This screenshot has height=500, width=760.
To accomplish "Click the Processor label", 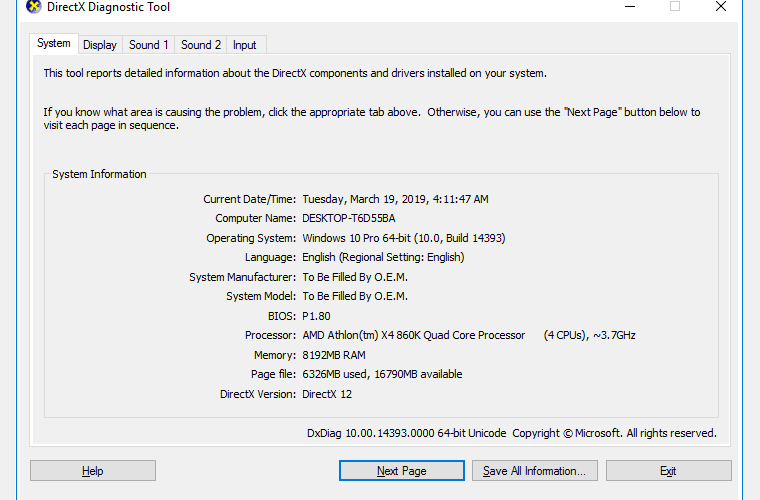I will point(270,335).
